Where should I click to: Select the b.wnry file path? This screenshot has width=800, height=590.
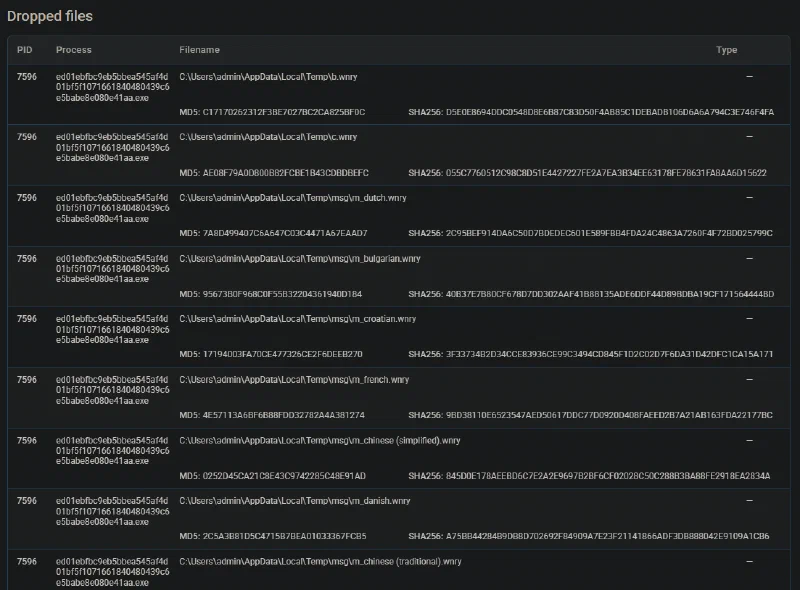pos(268,77)
